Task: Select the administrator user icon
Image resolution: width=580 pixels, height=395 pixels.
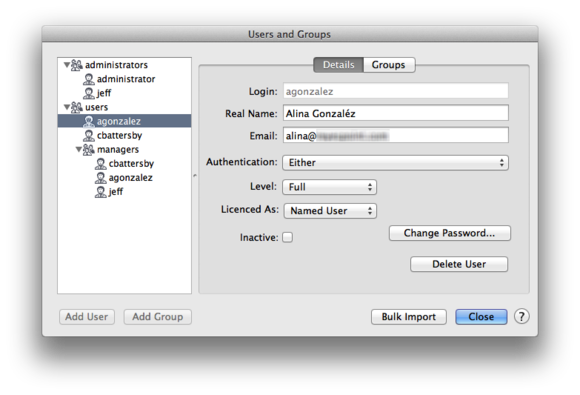Action: pos(89,79)
